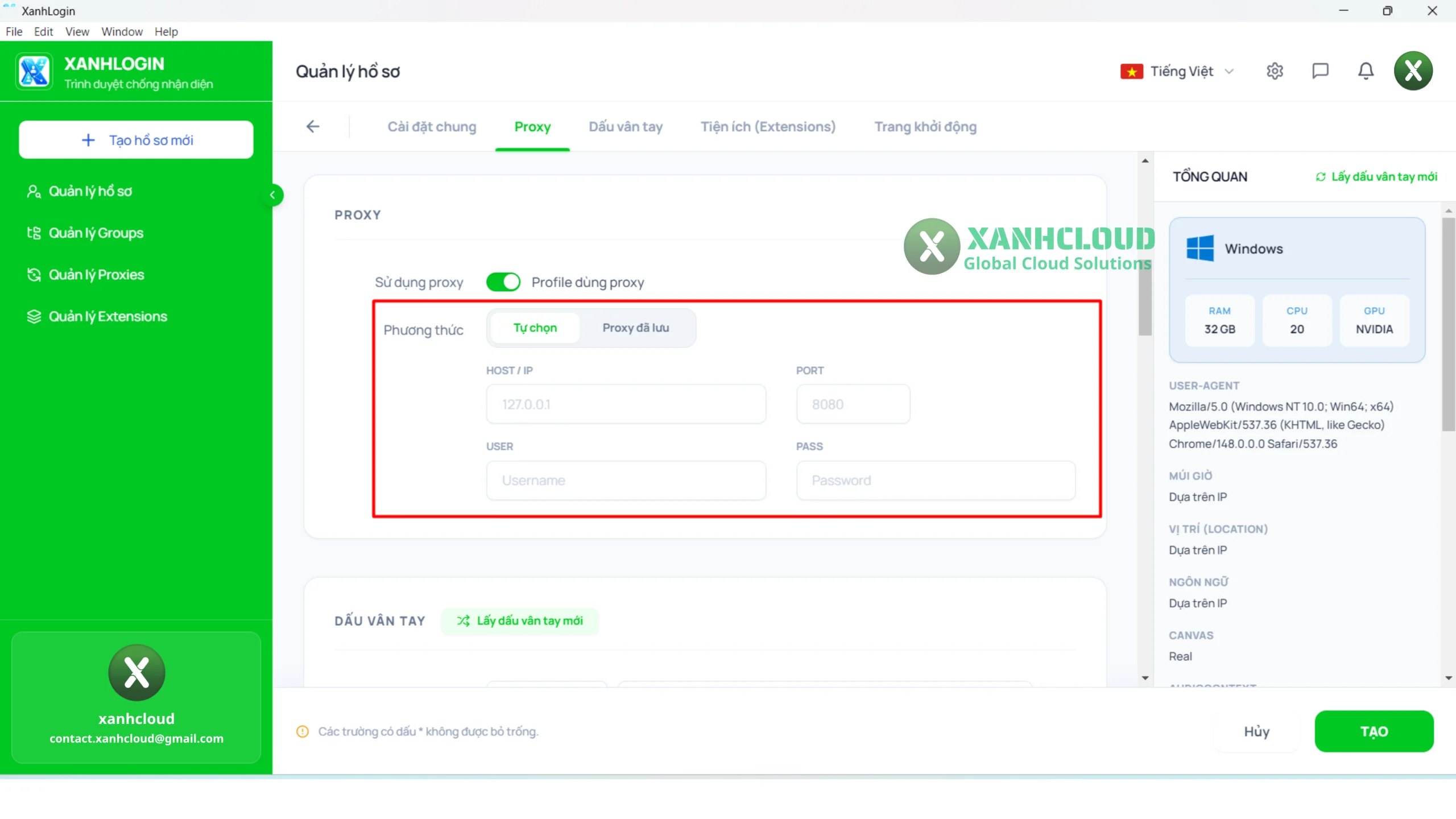Switch to the Dấu vân tay tab
Screen dimensions: 1456x819
coord(626,127)
